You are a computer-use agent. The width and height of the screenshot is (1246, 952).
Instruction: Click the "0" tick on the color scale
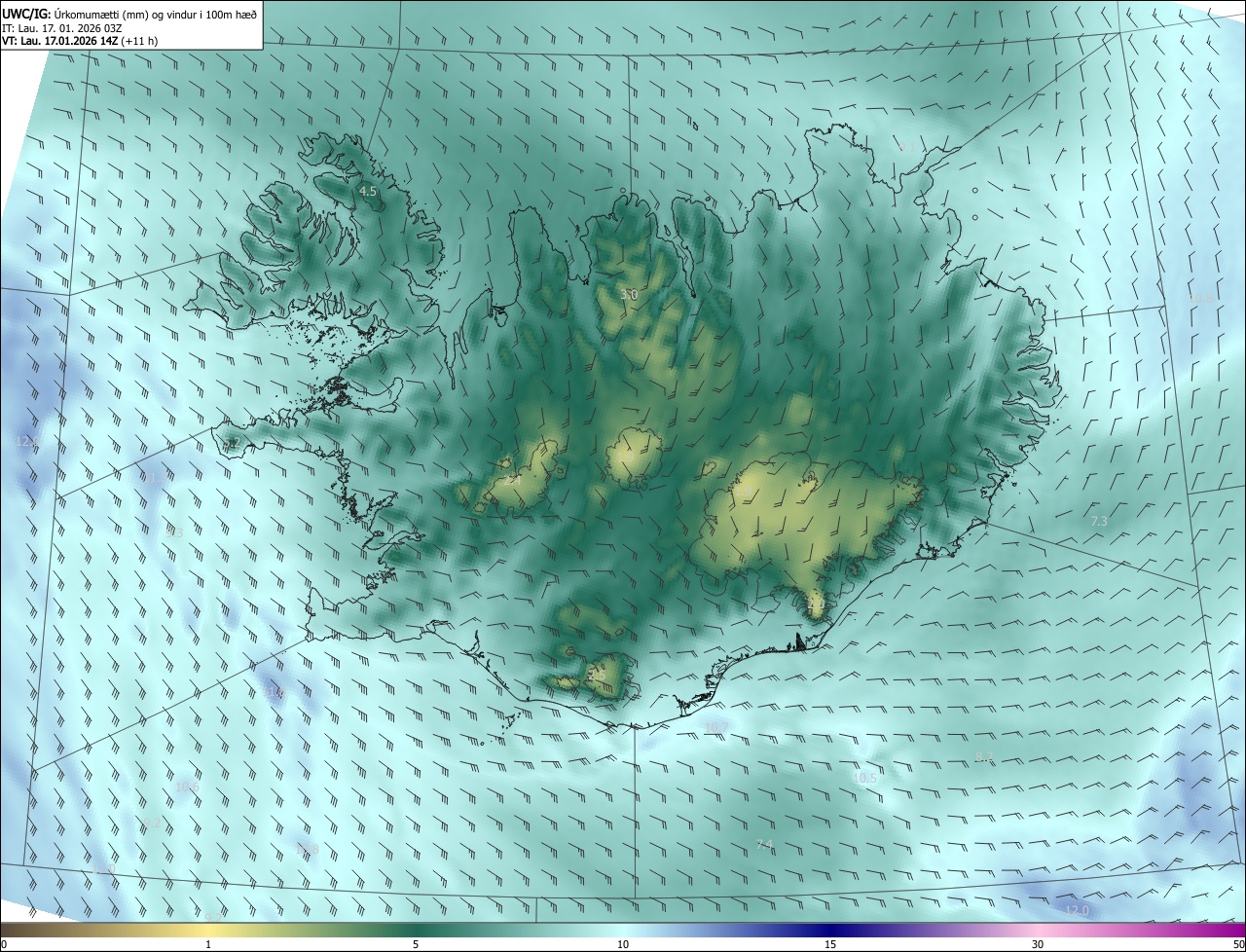[x=4, y=945]
